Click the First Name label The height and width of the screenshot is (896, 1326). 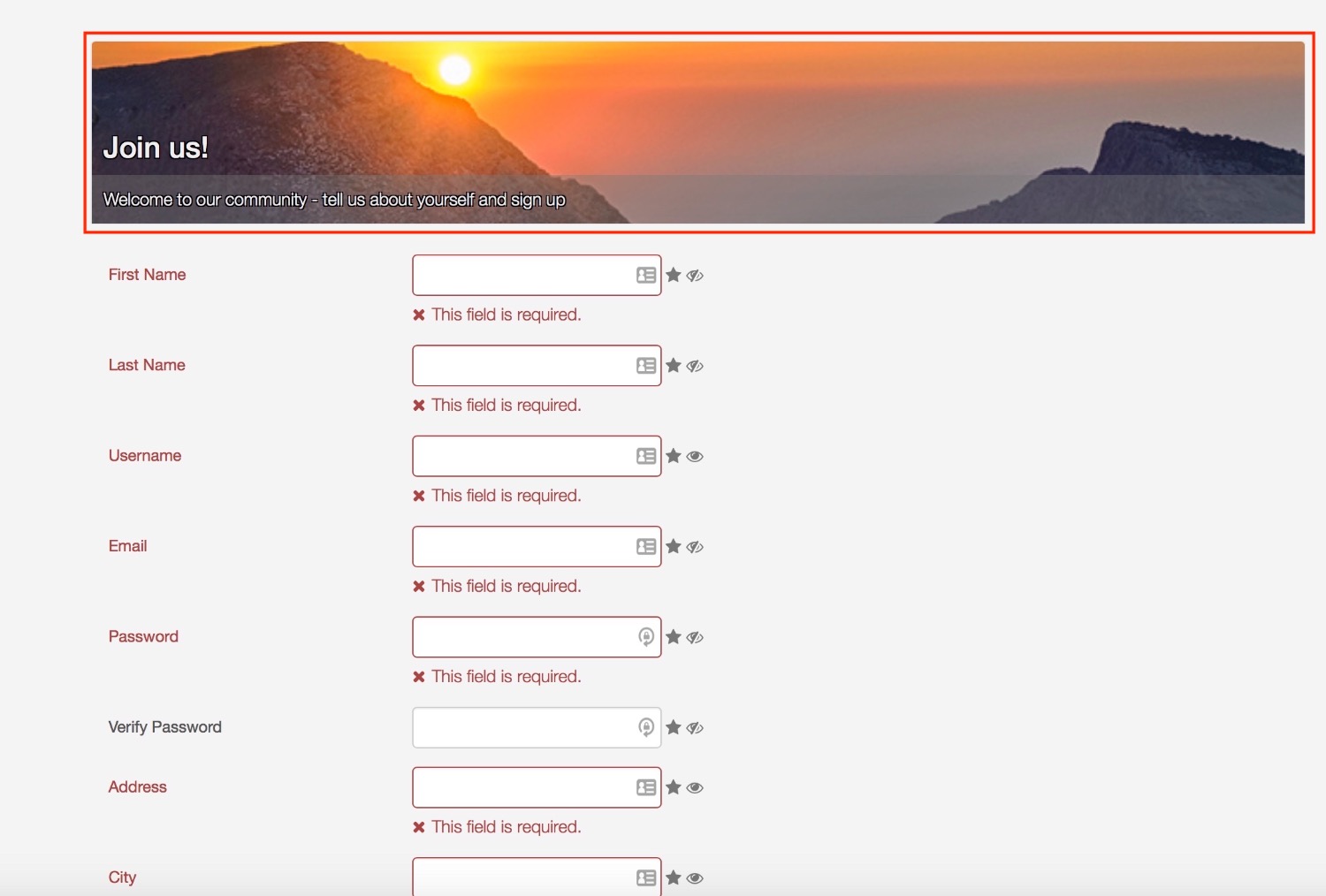coord(147,275)
